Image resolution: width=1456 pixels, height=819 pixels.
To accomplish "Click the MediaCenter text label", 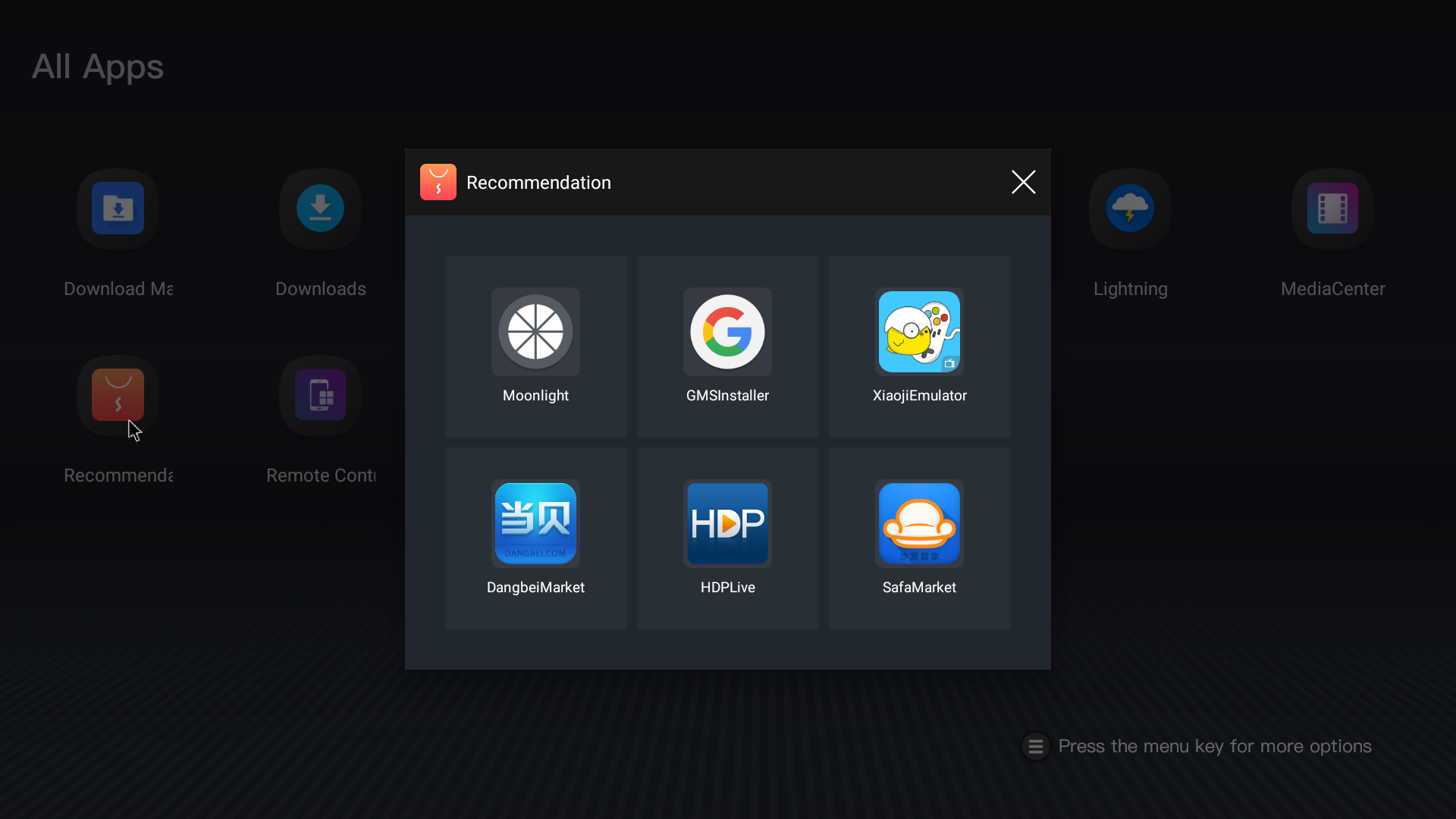I will tap(1332, 289).
